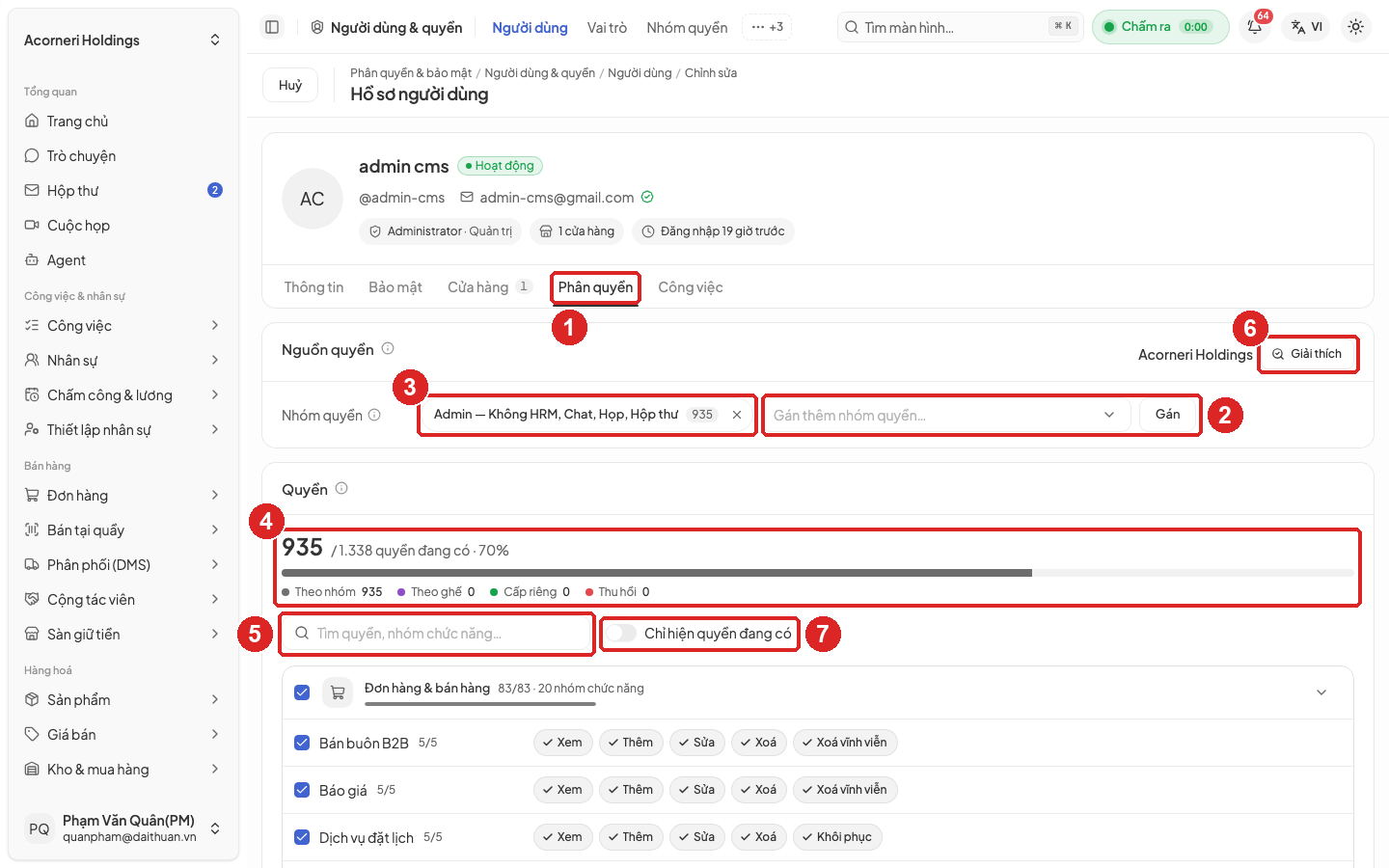The image size is (1389, 868).
Task: Click the Giải thích button
Action: 1307,354
